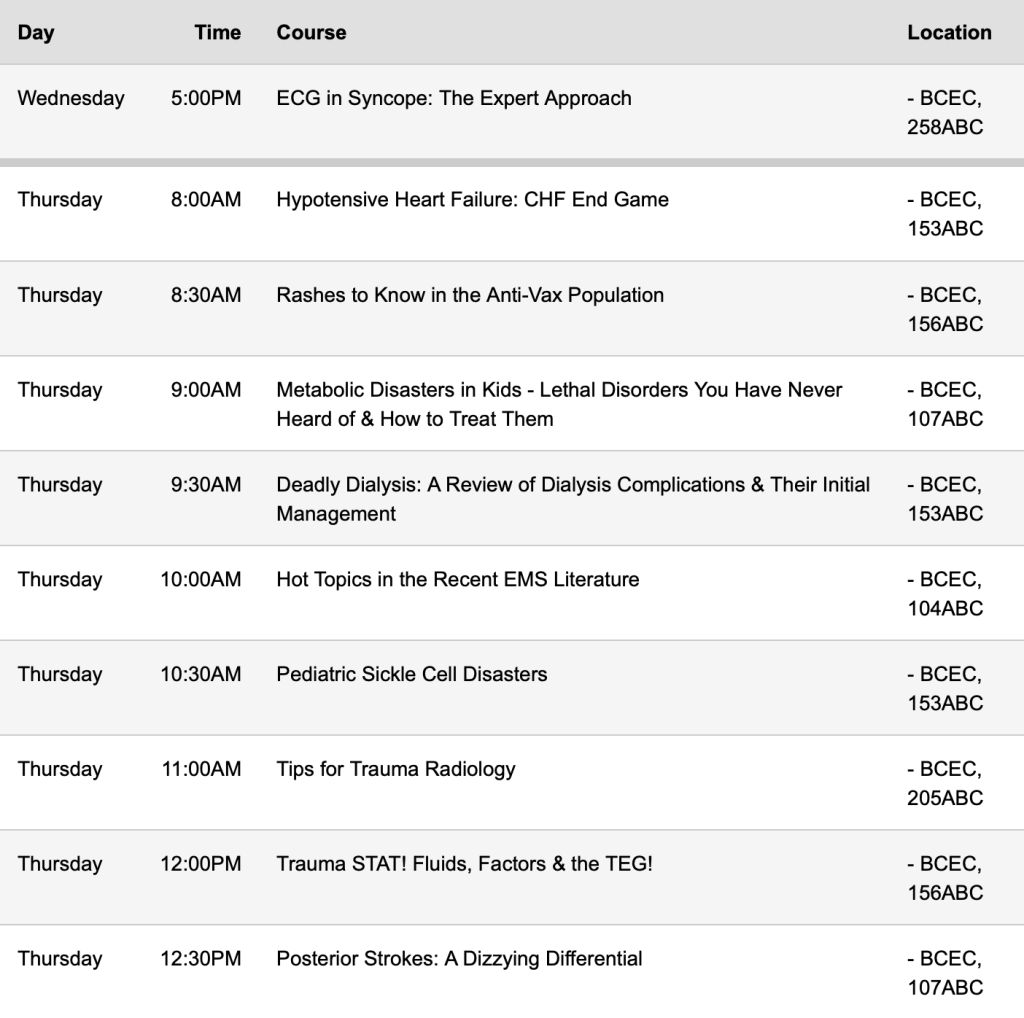Open Hot Topics in the Recent EMS Literature
The height and width of the screenshot is (1018, 1024).
pyautogui.click(x=457, y=579)
